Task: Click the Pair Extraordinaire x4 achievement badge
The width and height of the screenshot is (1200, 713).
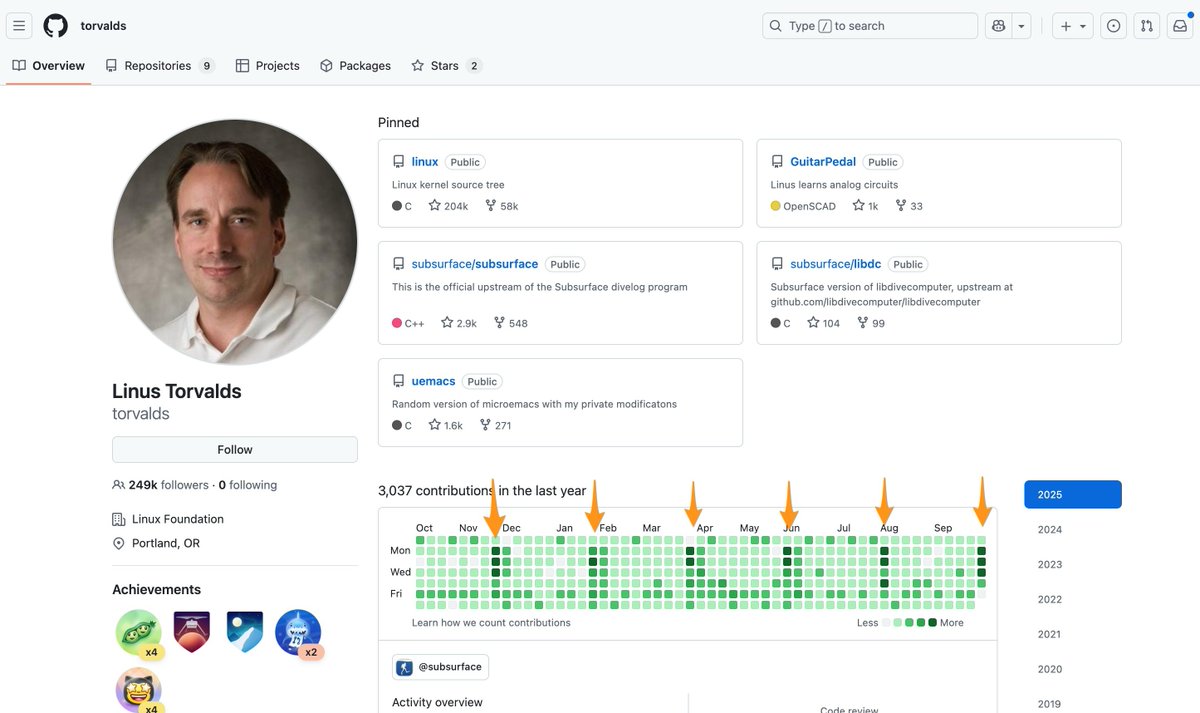Action: tap(138, 633)
